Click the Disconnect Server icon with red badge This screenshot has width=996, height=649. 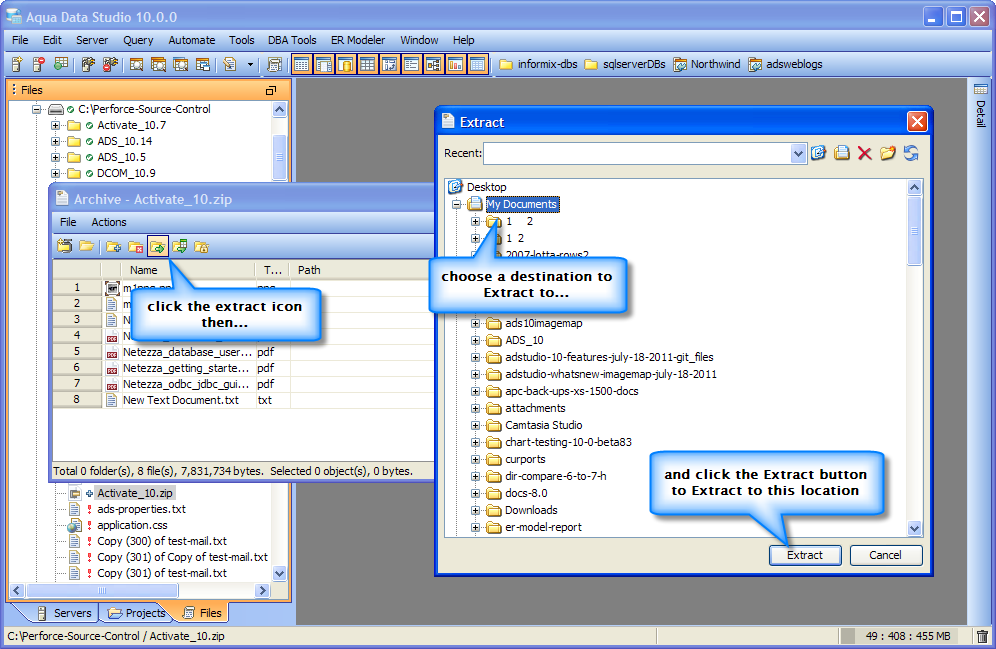tap(110, 64)
